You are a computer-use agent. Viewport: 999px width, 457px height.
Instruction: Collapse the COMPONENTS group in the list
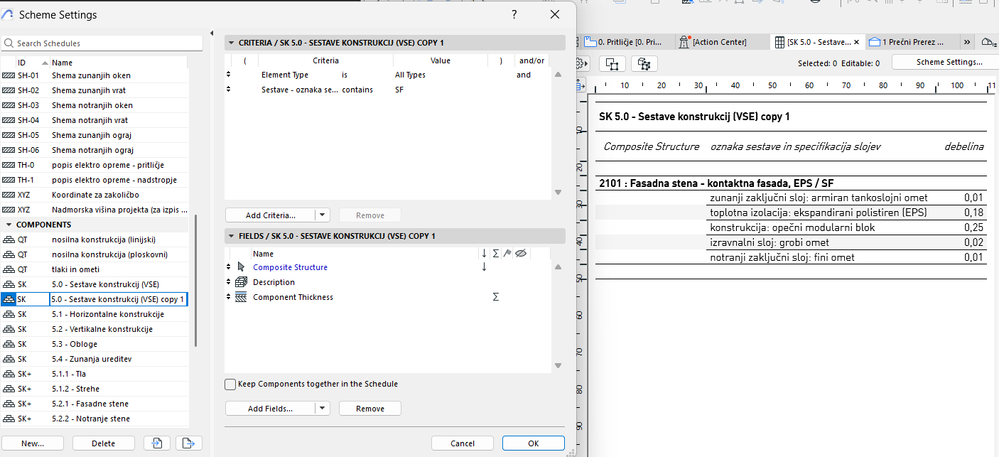[x=8, y=225]
